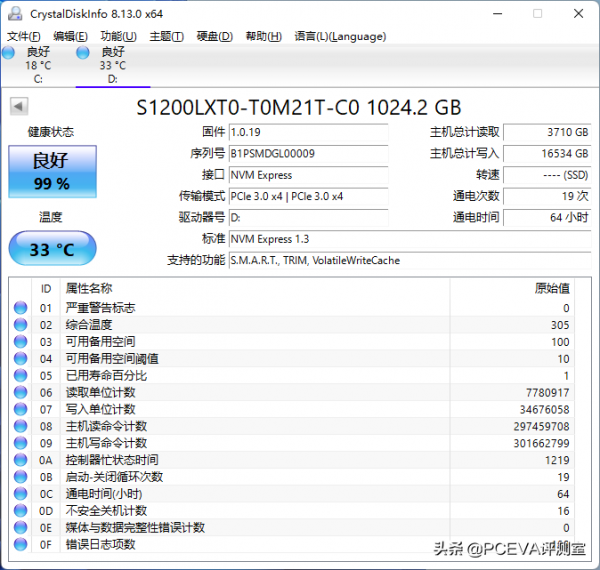This screenshot has width=600, height=570.
Task: Click status orb for 可用备用空间 row
Action: tap(21, 342)
